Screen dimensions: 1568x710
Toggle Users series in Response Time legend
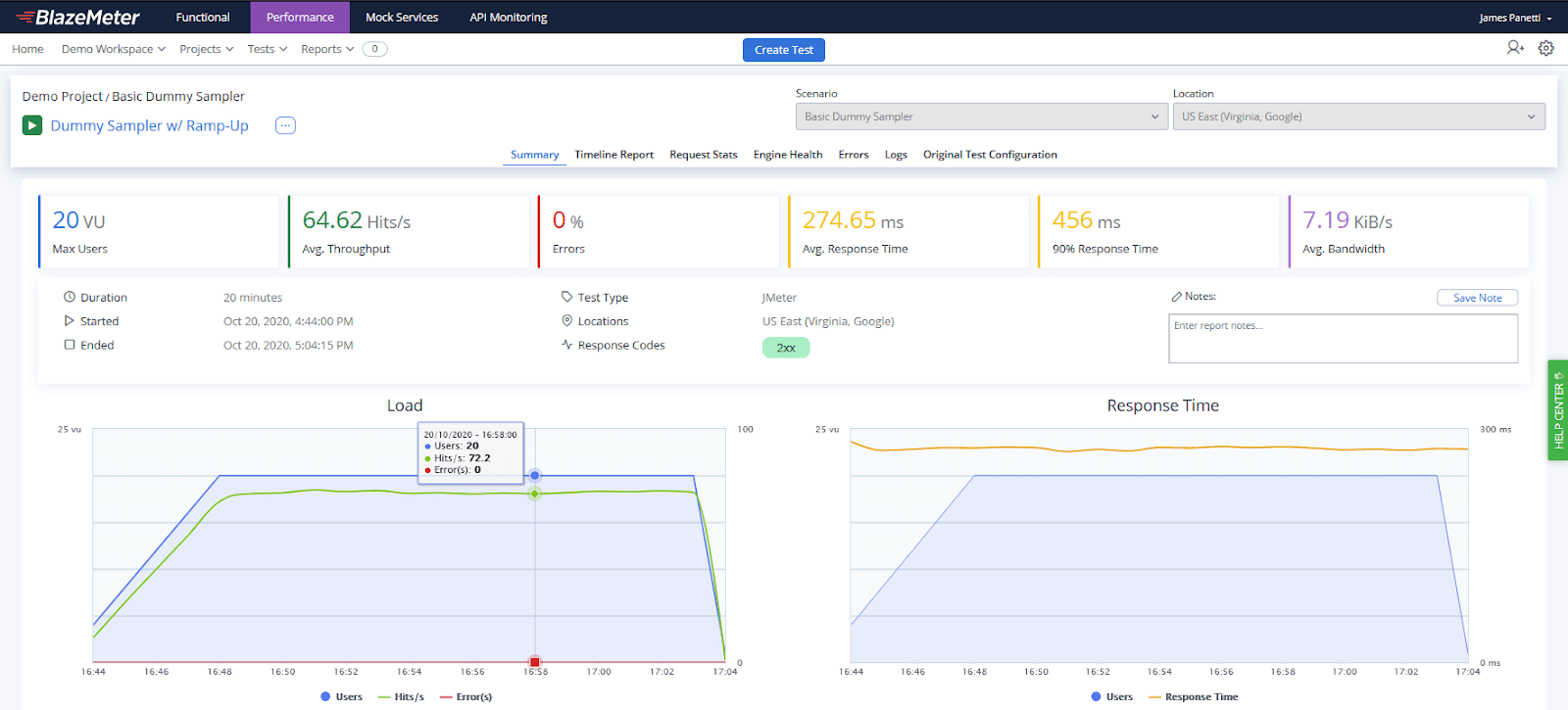1111,696
